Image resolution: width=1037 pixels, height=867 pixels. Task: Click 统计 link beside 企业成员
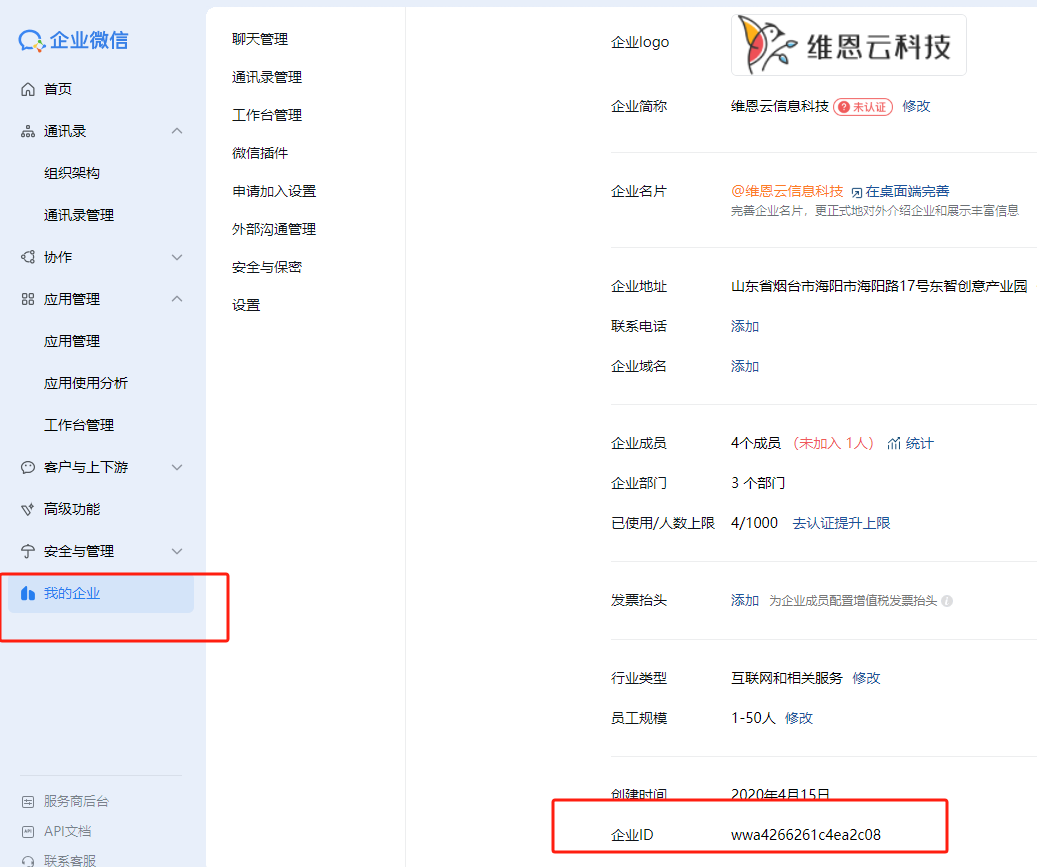point(919,443)
